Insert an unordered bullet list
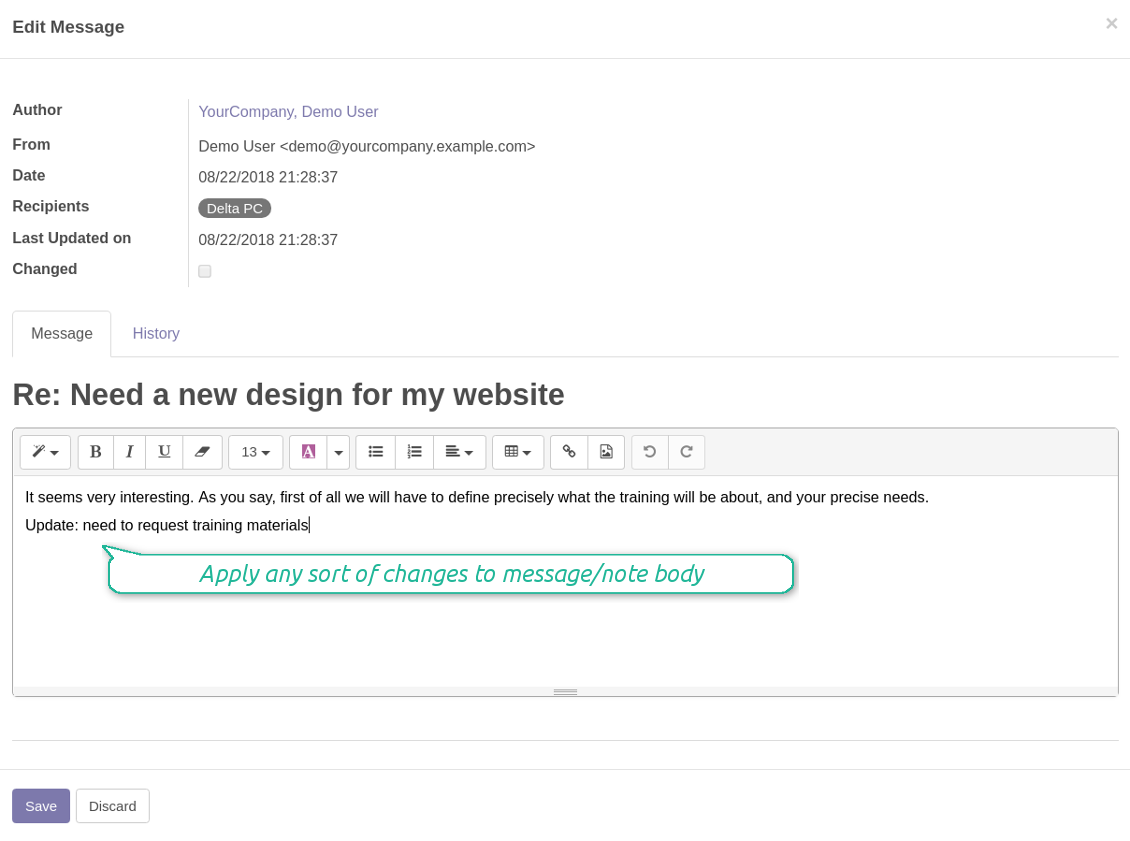The width and height of the screenshot is (1130, 841). click(375, 452)
